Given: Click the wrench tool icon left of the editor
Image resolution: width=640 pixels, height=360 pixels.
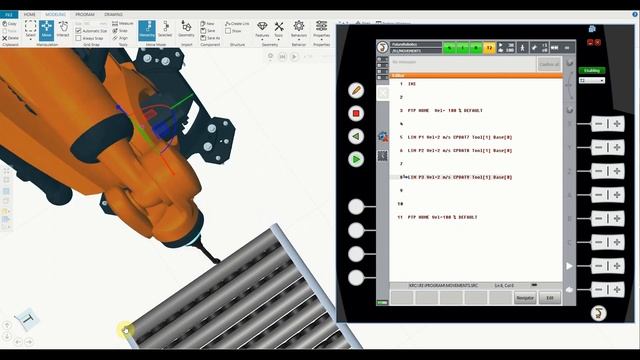Looking at the screenshot, I should click(383, 136).
